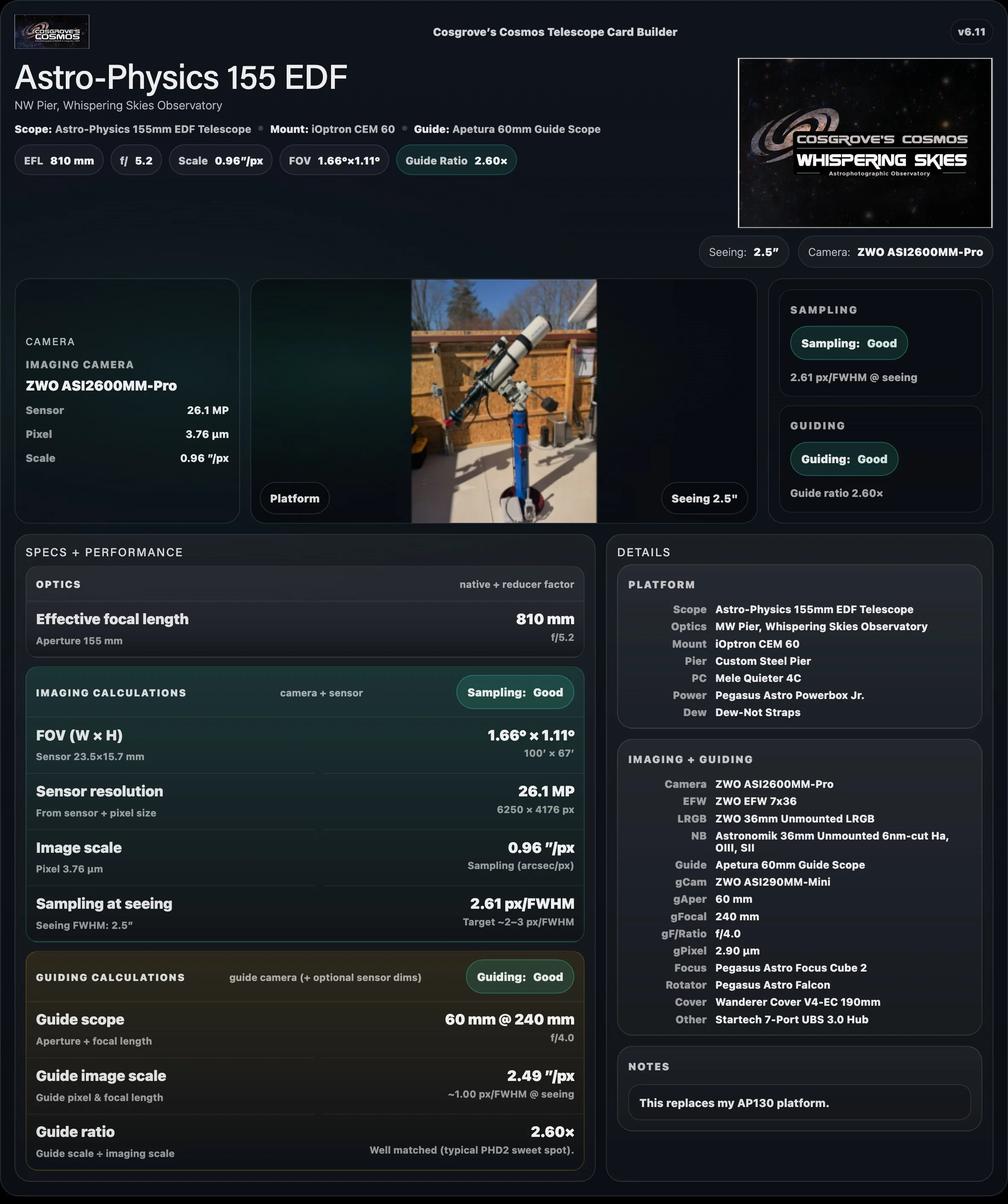The height and width of the screenshot is (1204, 1008).
Task: Toggle the Guiding: Good pill in Guiding Calculations
Action: (x=519, y=976)
